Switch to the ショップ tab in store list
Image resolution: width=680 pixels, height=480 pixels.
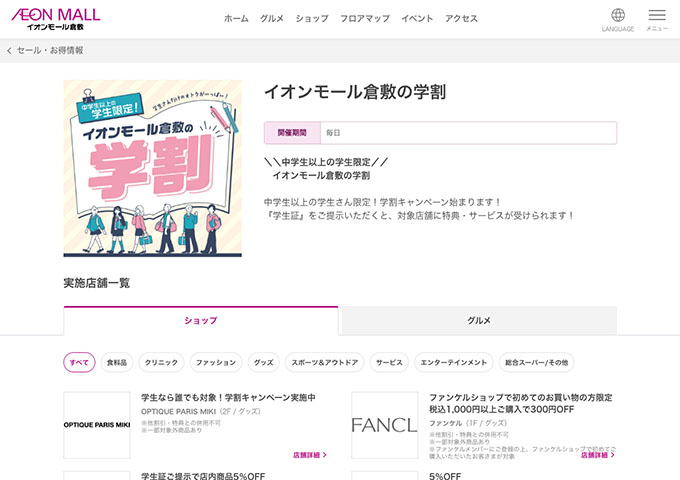(201, 320)
